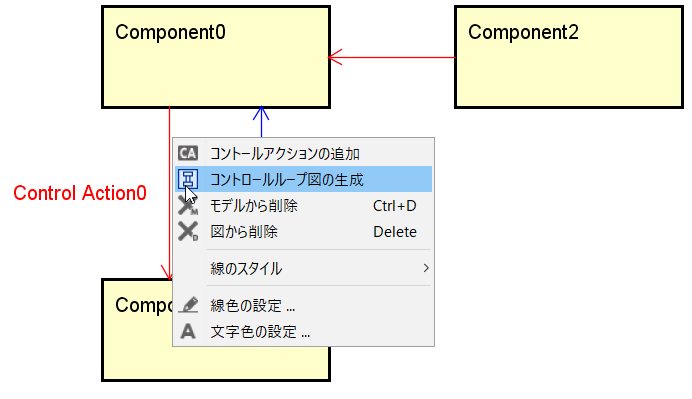Select モデルから削除 menu item
692x399 pixels.
click(303, 206)
